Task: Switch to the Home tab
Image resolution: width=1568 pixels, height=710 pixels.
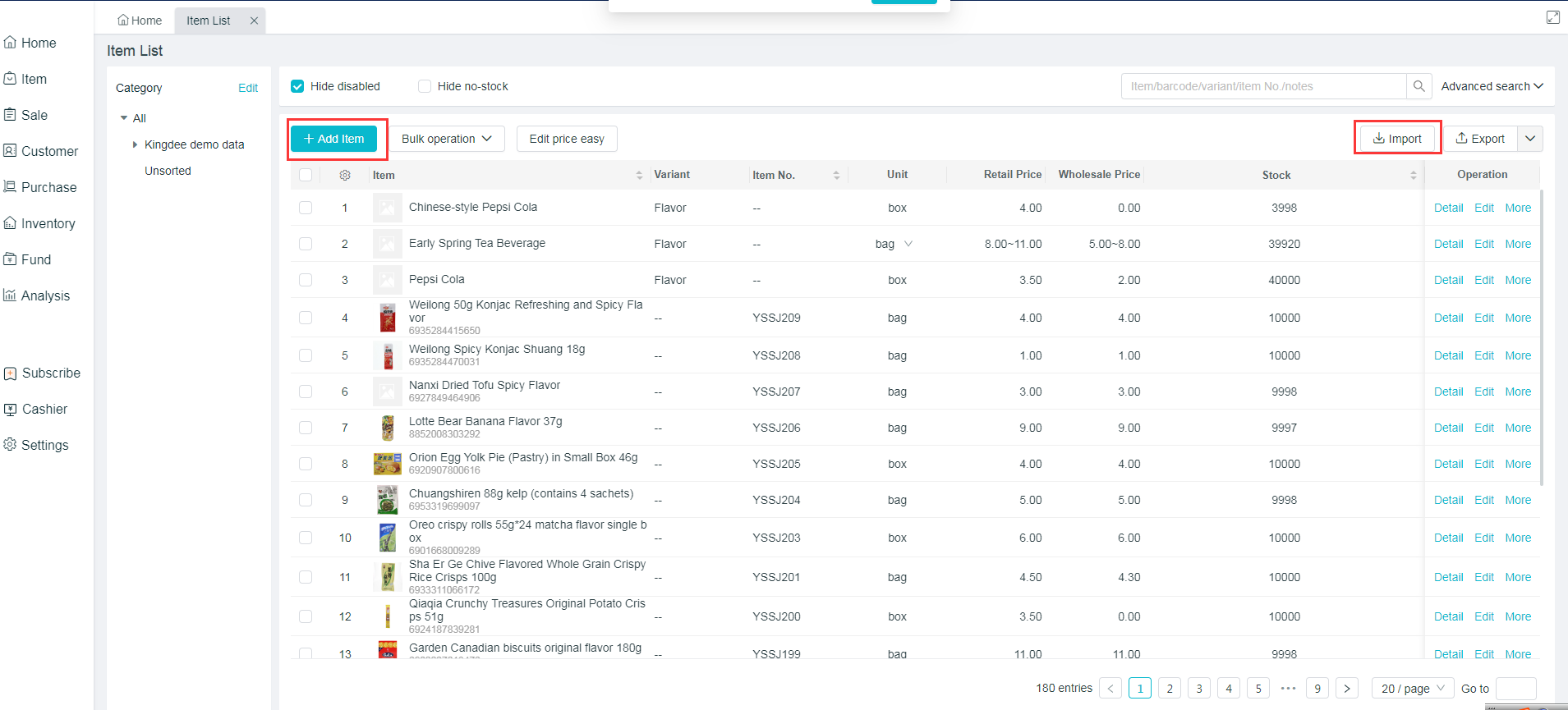Action: pyautogui.click(x=140, y=21)
